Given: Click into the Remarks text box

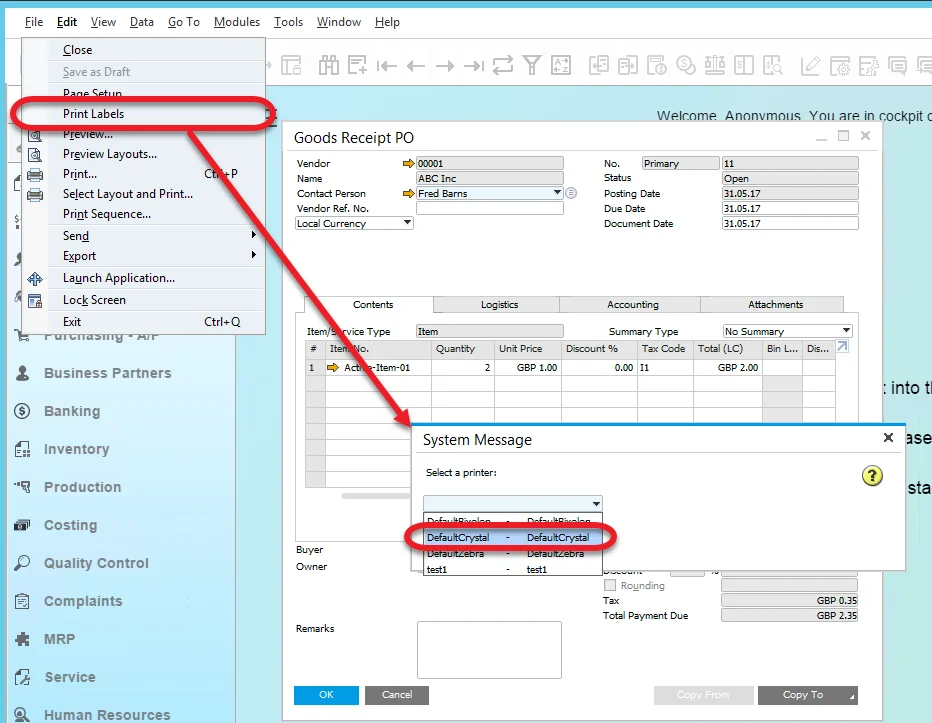Looking at the screenshot, I should (489, 650).
